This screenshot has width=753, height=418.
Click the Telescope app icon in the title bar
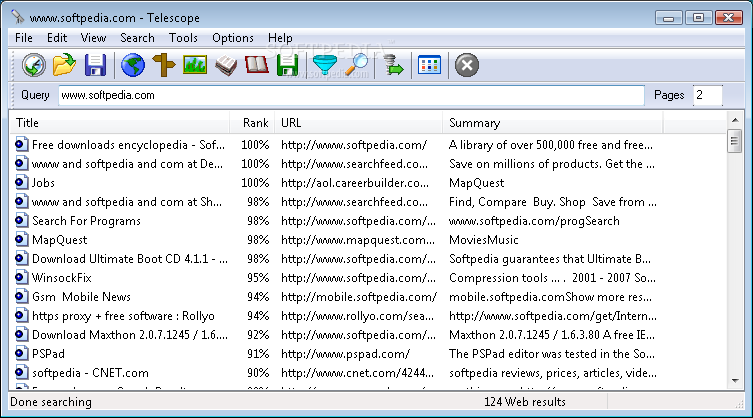18,17
